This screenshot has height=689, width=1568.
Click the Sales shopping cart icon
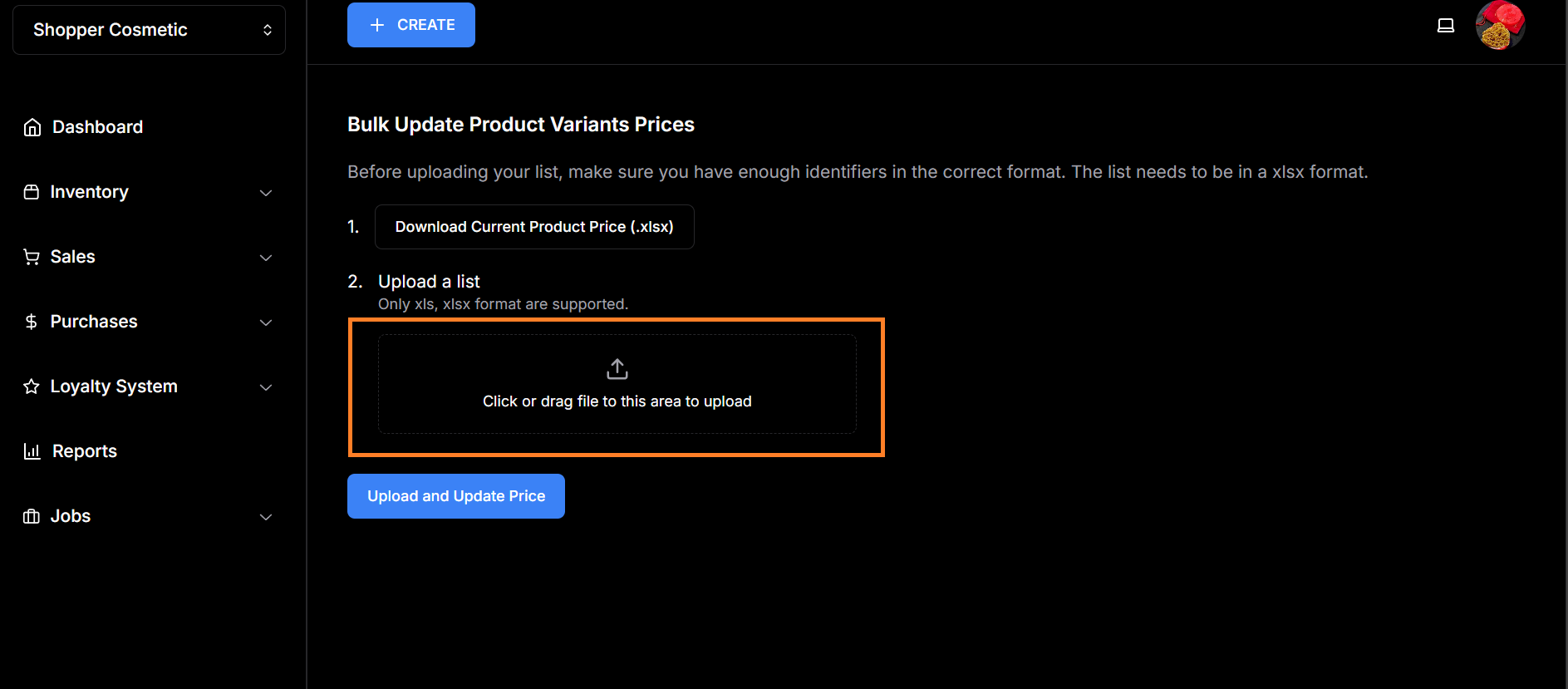click(x=32, y=257)
